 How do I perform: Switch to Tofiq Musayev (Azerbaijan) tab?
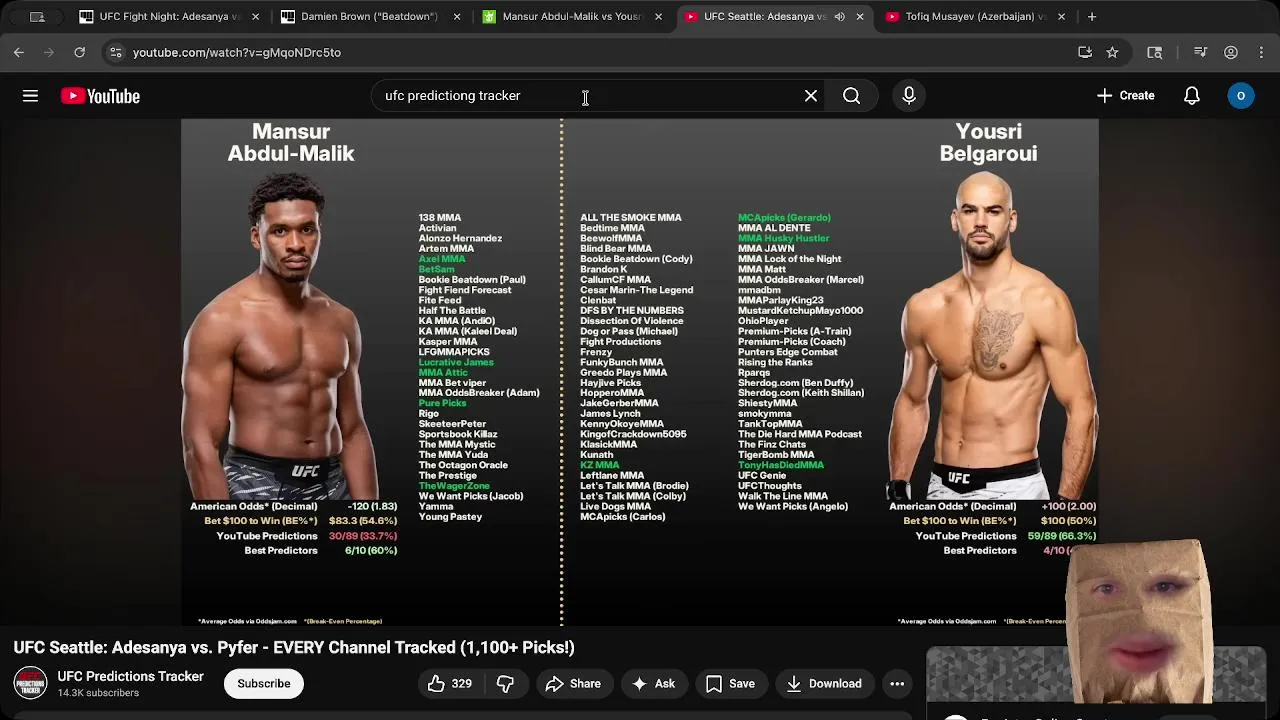click(x=975, y=17)
